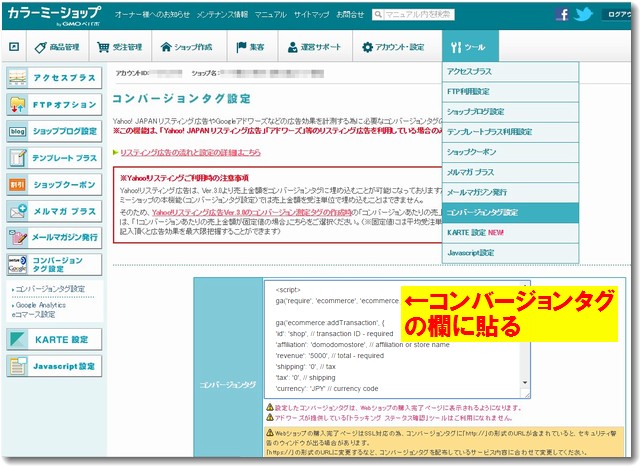Open サイトマップ header link

coord(311,15)
